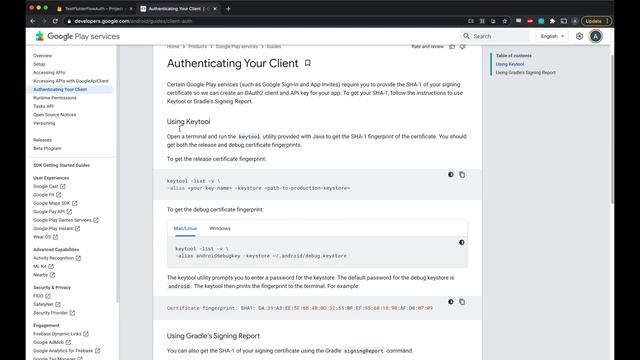Open ML Kit external link
640x360 pixels.
click(x=43, y=267)
